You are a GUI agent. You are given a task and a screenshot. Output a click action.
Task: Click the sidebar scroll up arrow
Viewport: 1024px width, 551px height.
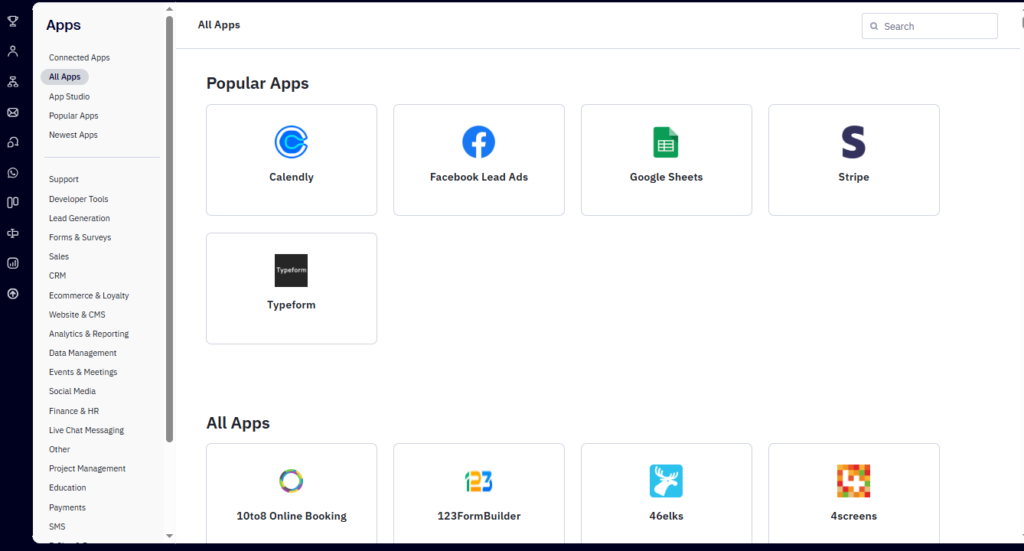tap(169, 9)
